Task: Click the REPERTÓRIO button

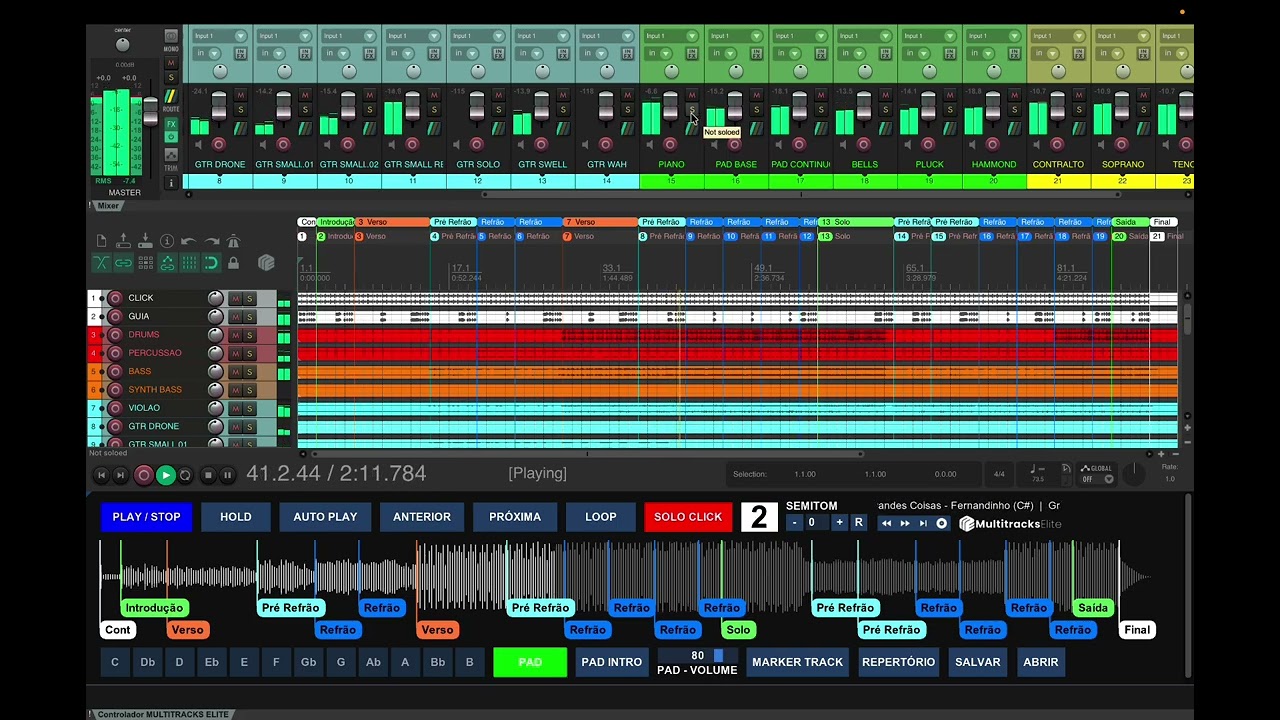Action: point(899,662)
